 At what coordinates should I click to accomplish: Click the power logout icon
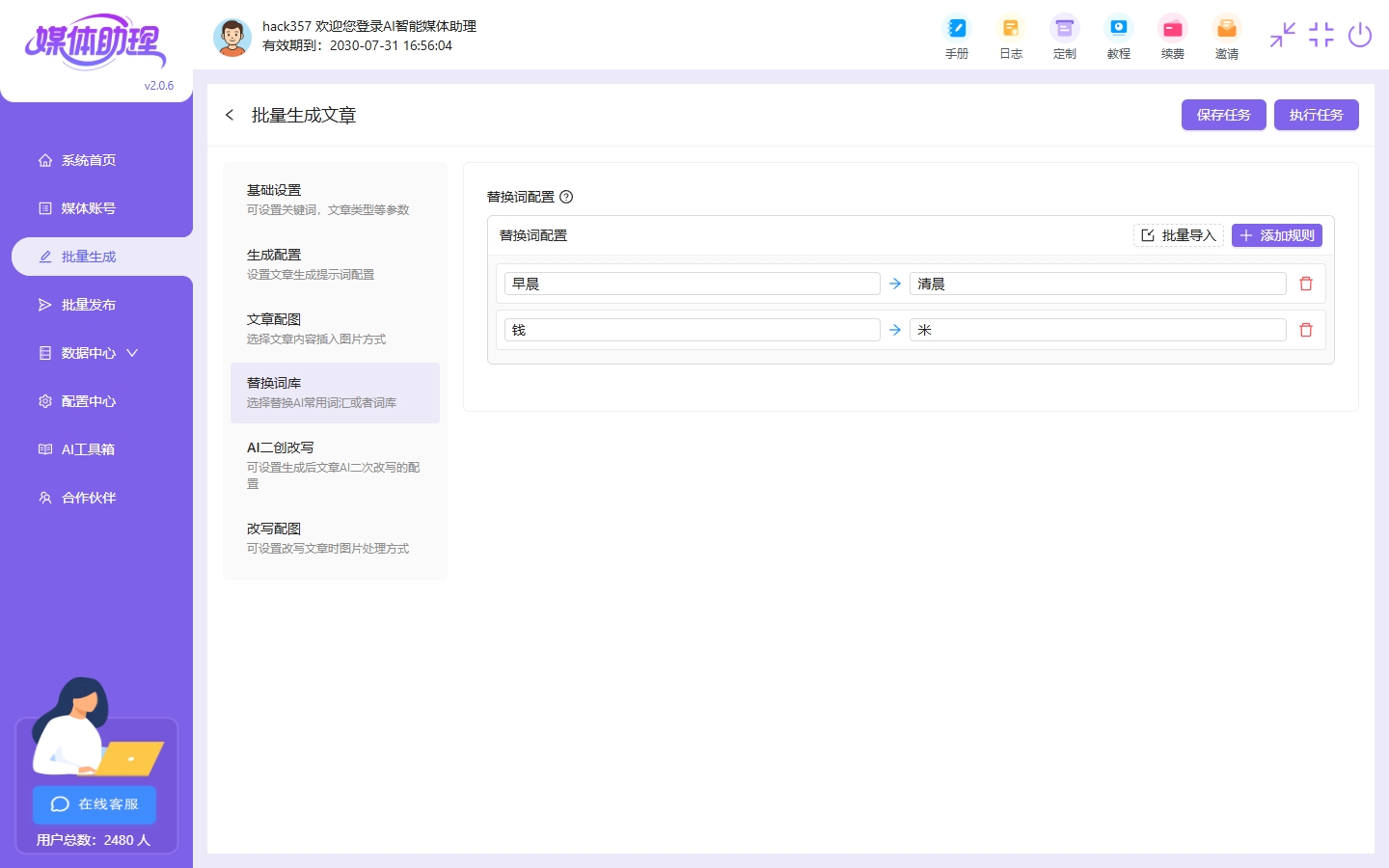point(1359,36)
